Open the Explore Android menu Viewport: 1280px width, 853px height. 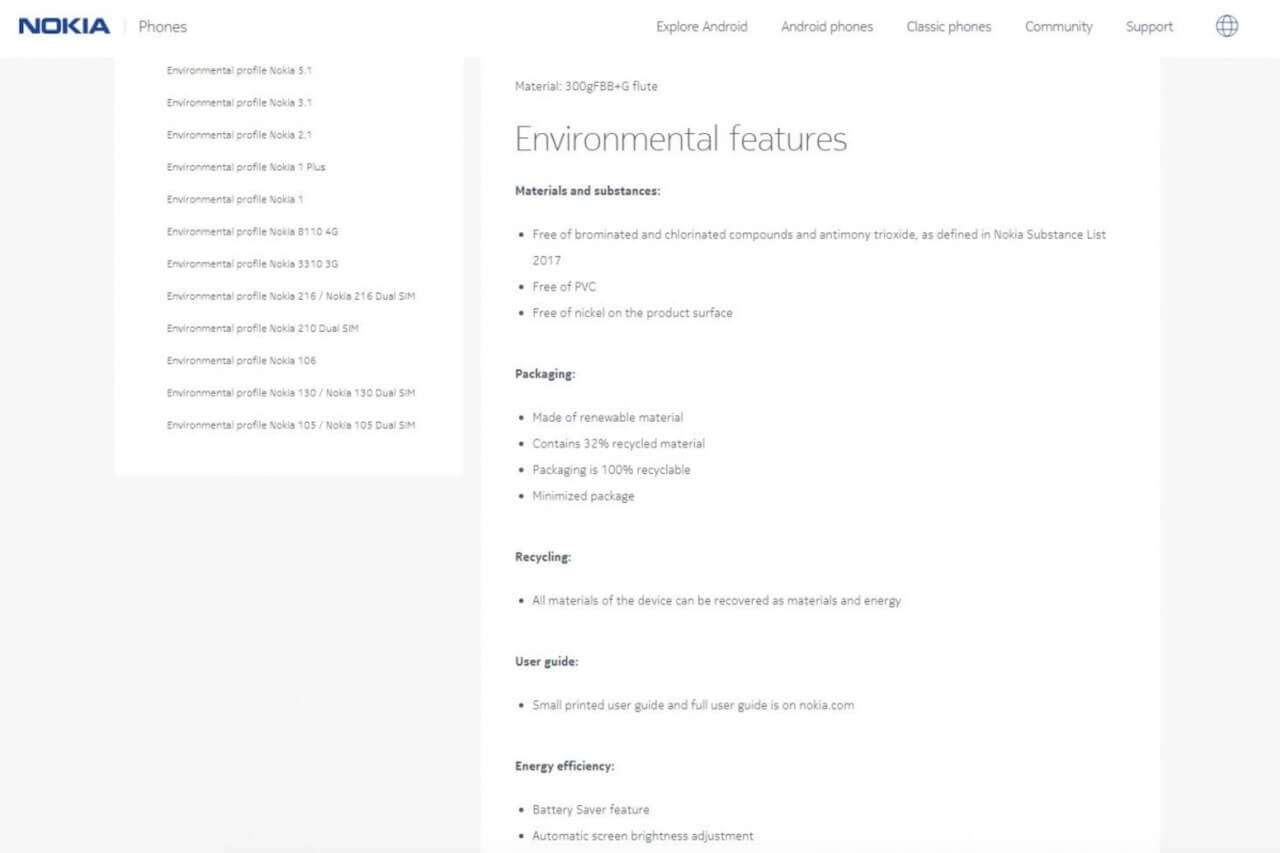point(701,27)
